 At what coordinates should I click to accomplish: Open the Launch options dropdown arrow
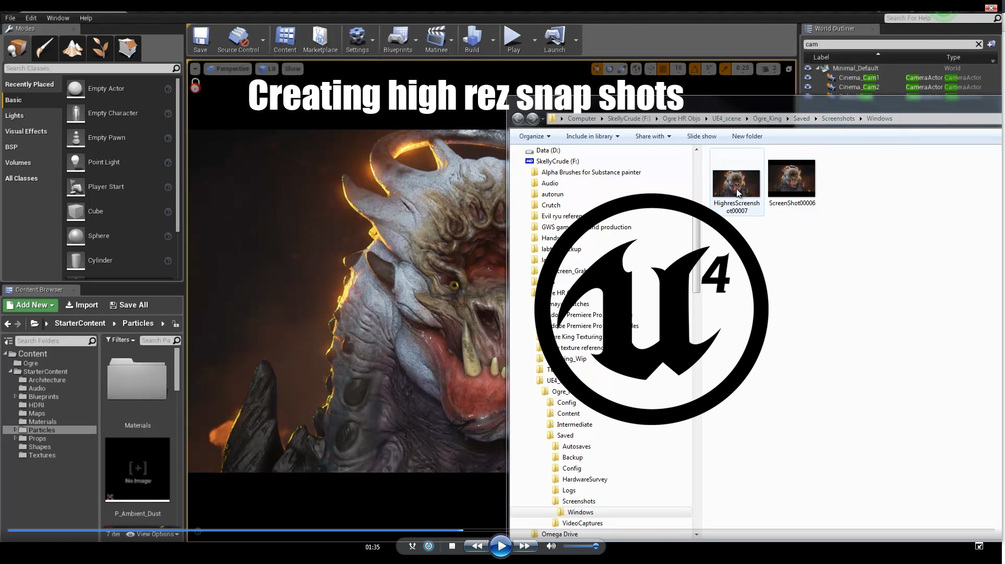tap(576, 40)
